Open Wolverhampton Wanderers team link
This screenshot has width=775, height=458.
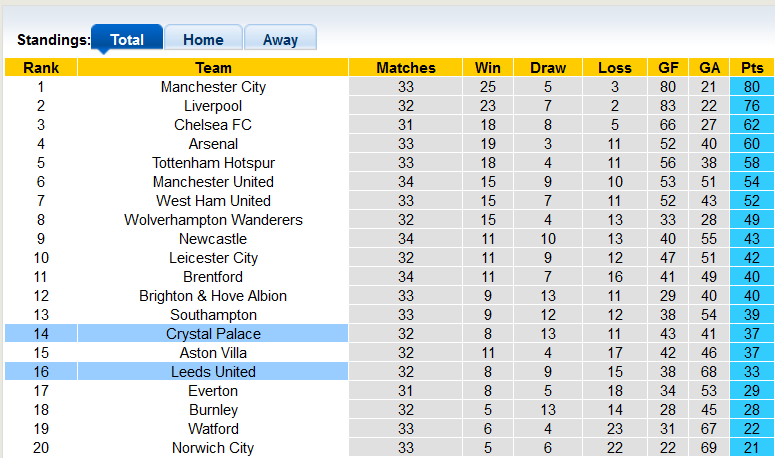point(213,220)
